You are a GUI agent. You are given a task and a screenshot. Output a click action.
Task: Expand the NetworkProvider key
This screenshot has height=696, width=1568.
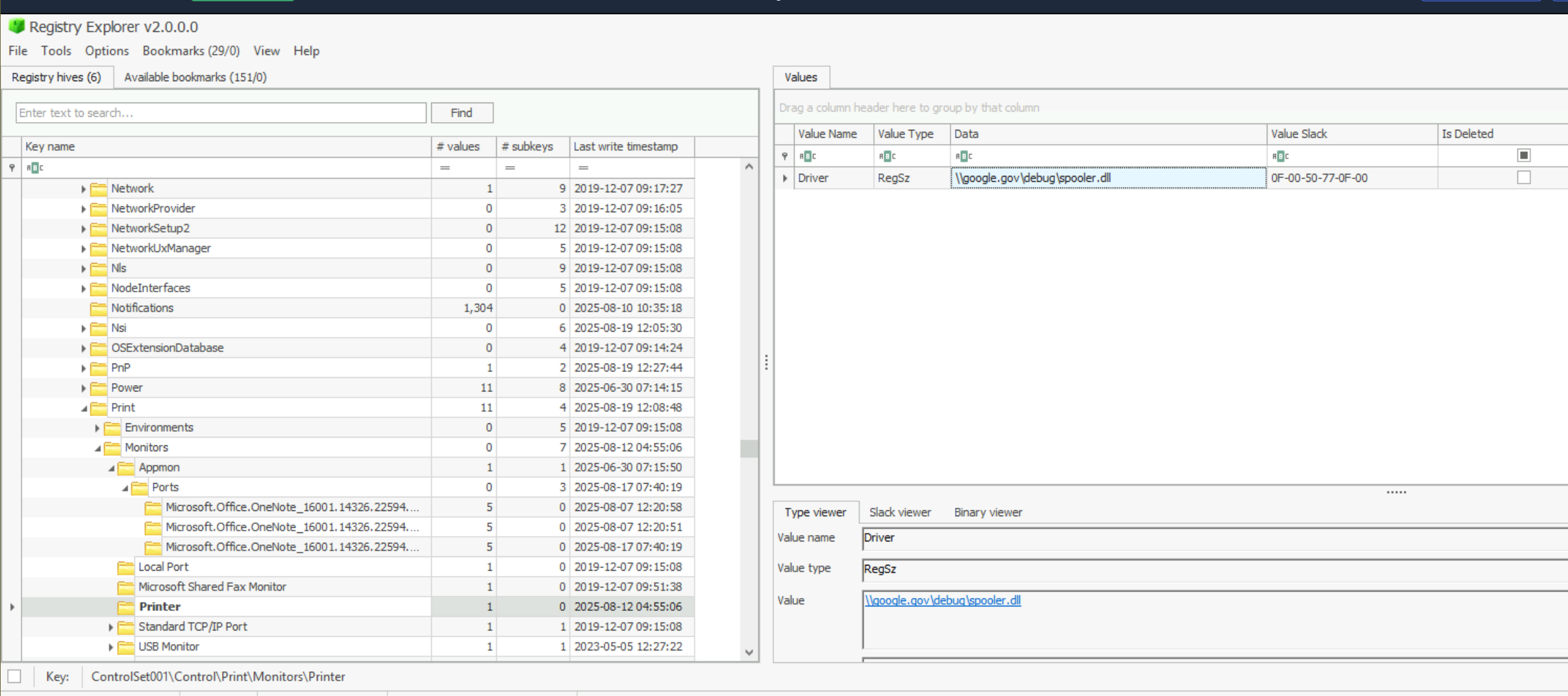[84, 209]
